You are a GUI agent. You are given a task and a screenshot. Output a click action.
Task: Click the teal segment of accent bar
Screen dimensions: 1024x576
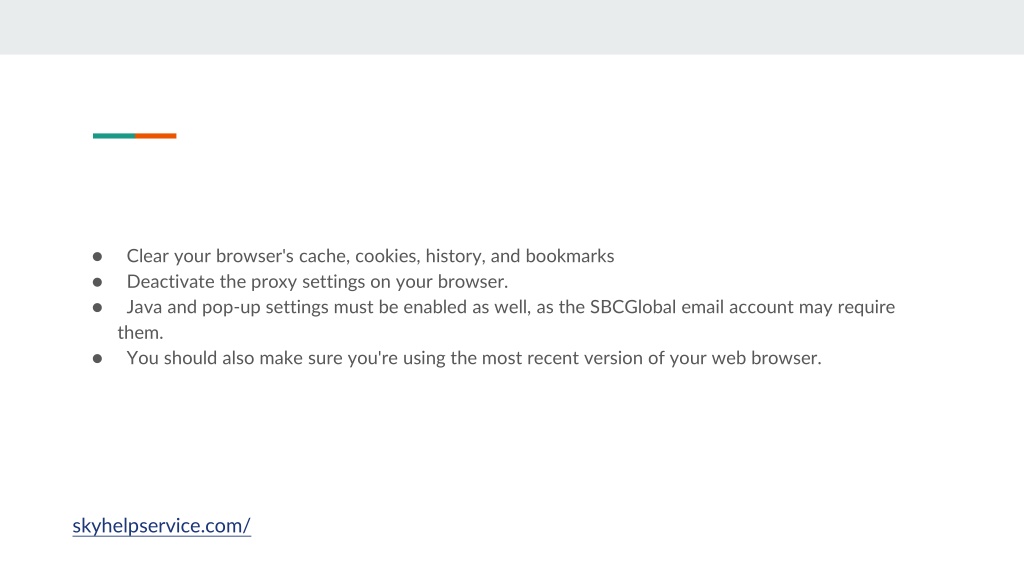point(114,136)
